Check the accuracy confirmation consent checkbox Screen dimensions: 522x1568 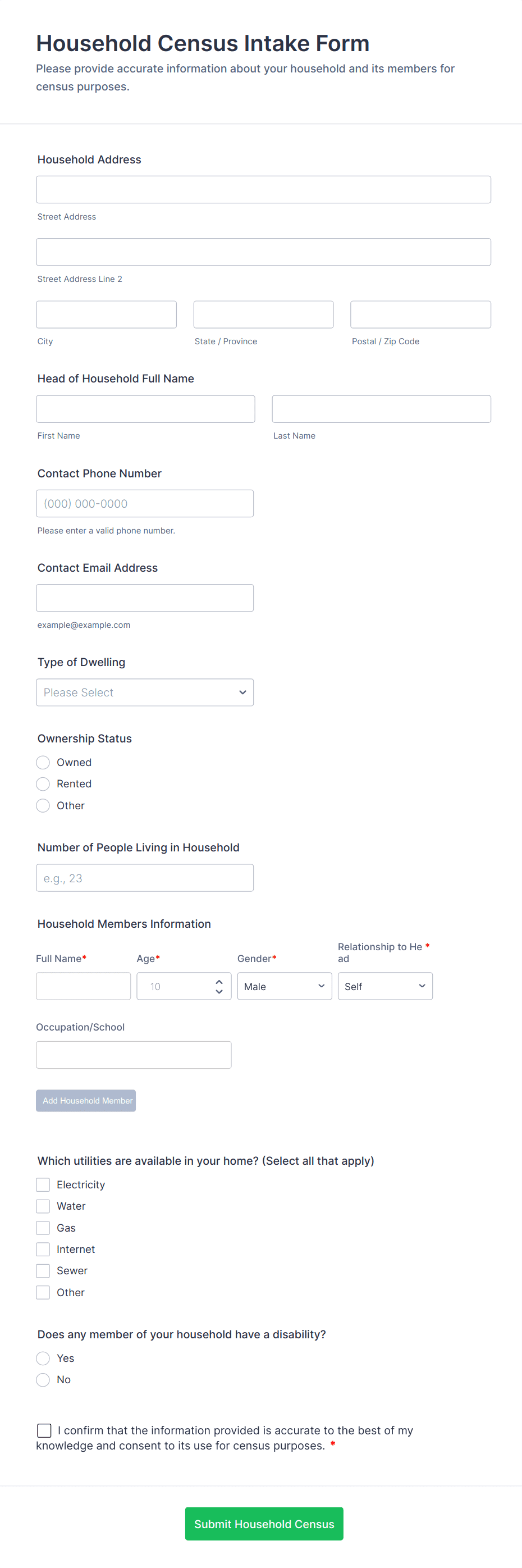pos(44,1430)
